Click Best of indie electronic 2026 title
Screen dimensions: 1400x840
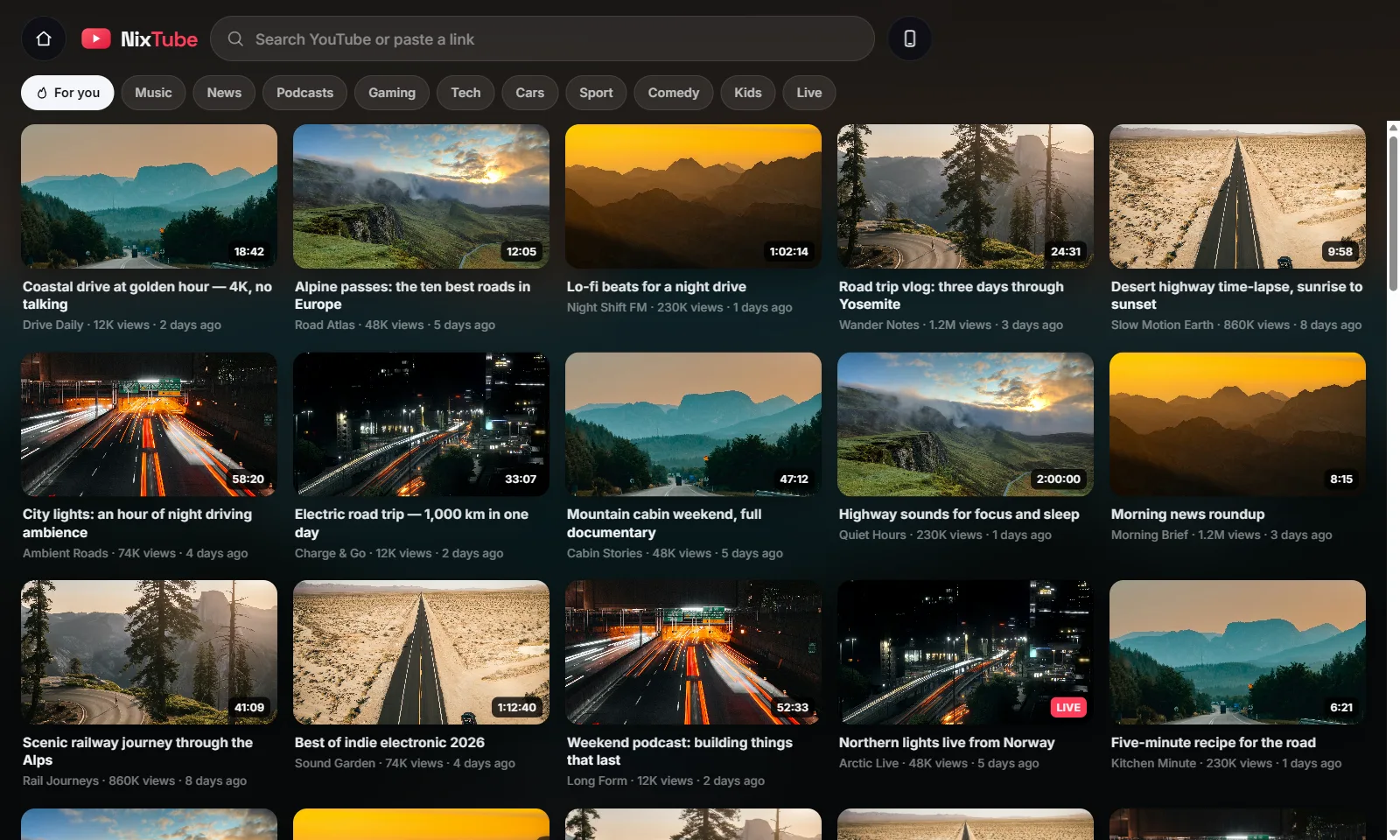389,742
